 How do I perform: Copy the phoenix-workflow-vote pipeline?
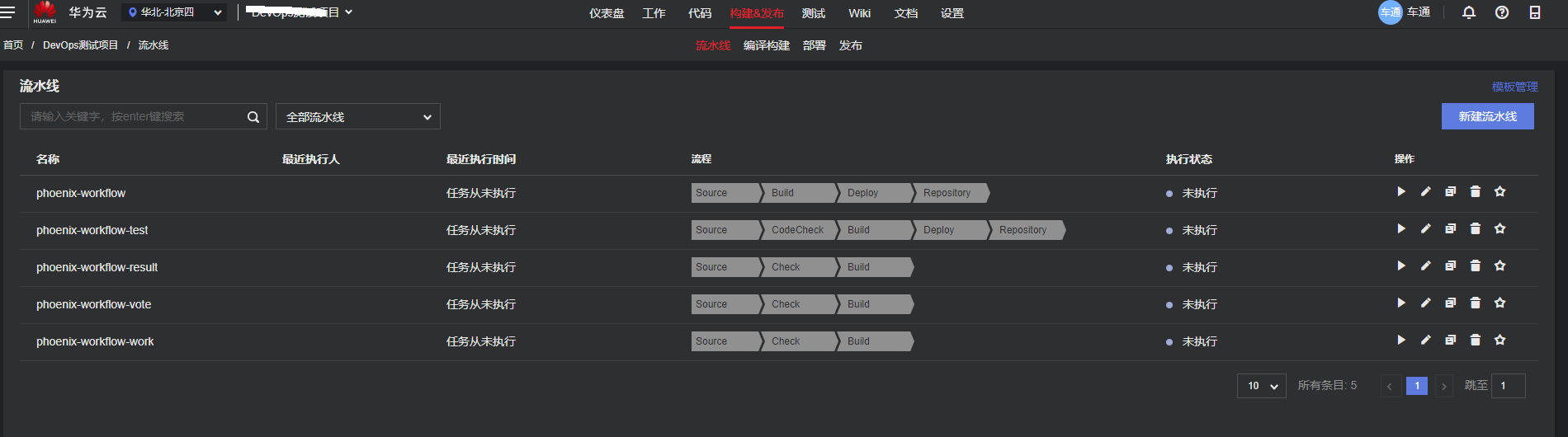point(1450,303)
